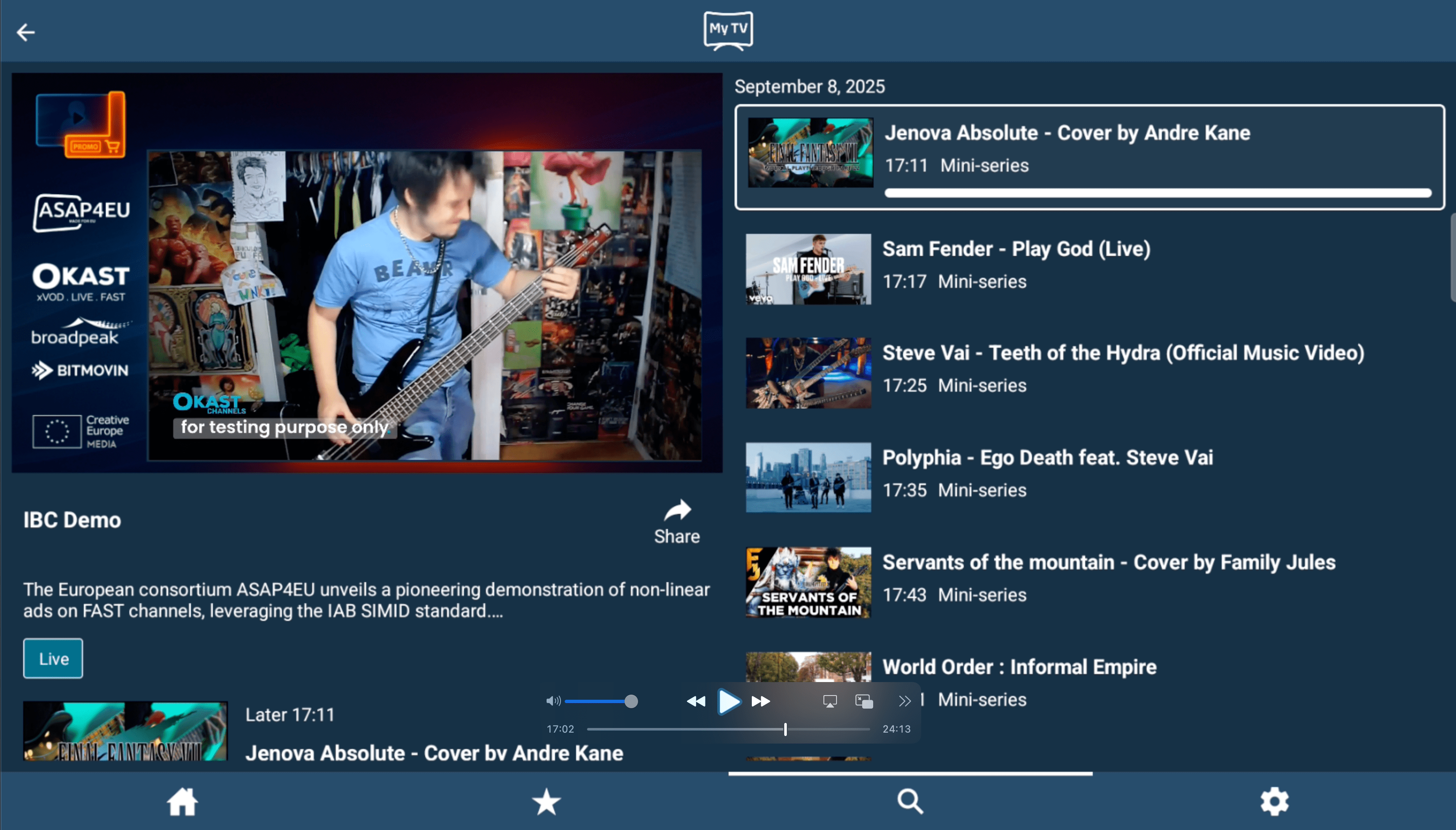Share the IBC Demo channel
Image resolution: width=1456 pixels, height=830 pixels.
[x=677, y=521]
